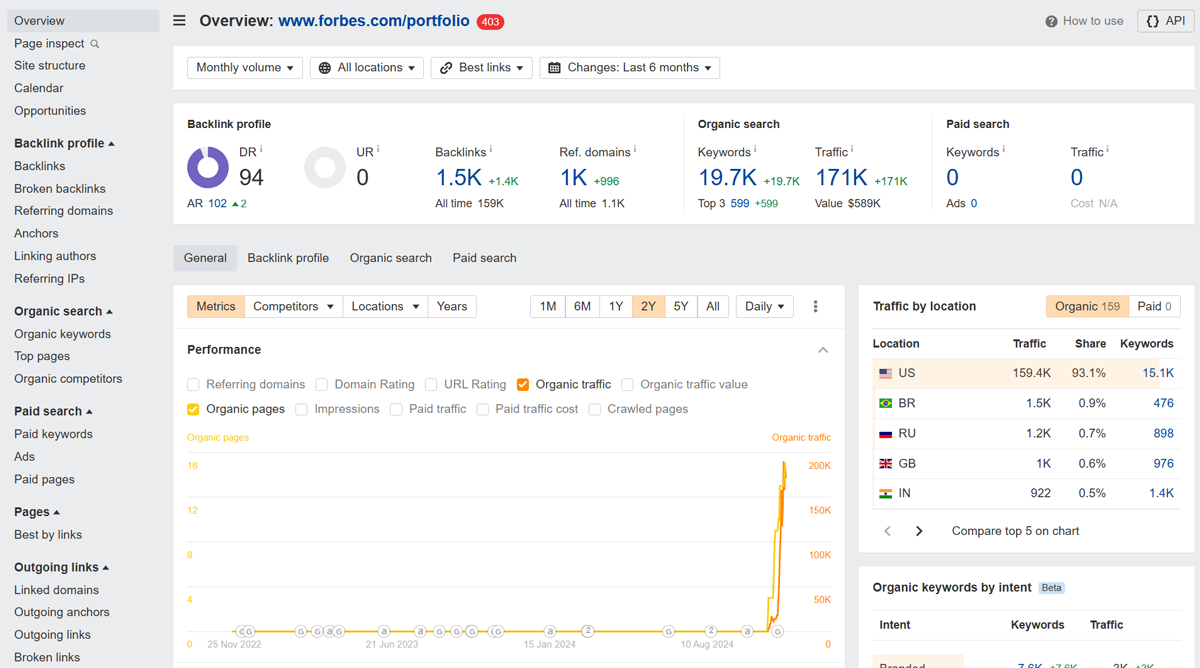Open the Best links dropdown

coord(483,68)
